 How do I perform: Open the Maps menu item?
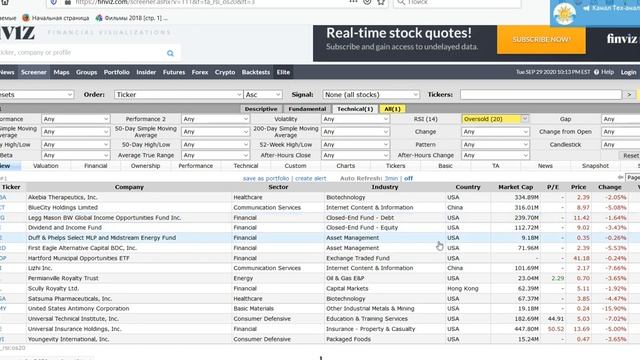(x=61, y=72)
